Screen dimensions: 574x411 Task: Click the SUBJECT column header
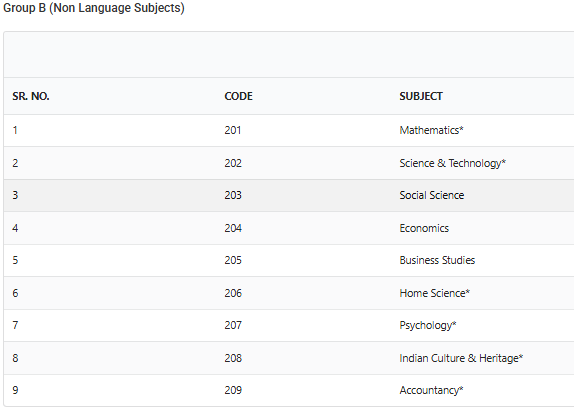click(x=421, y=96)
